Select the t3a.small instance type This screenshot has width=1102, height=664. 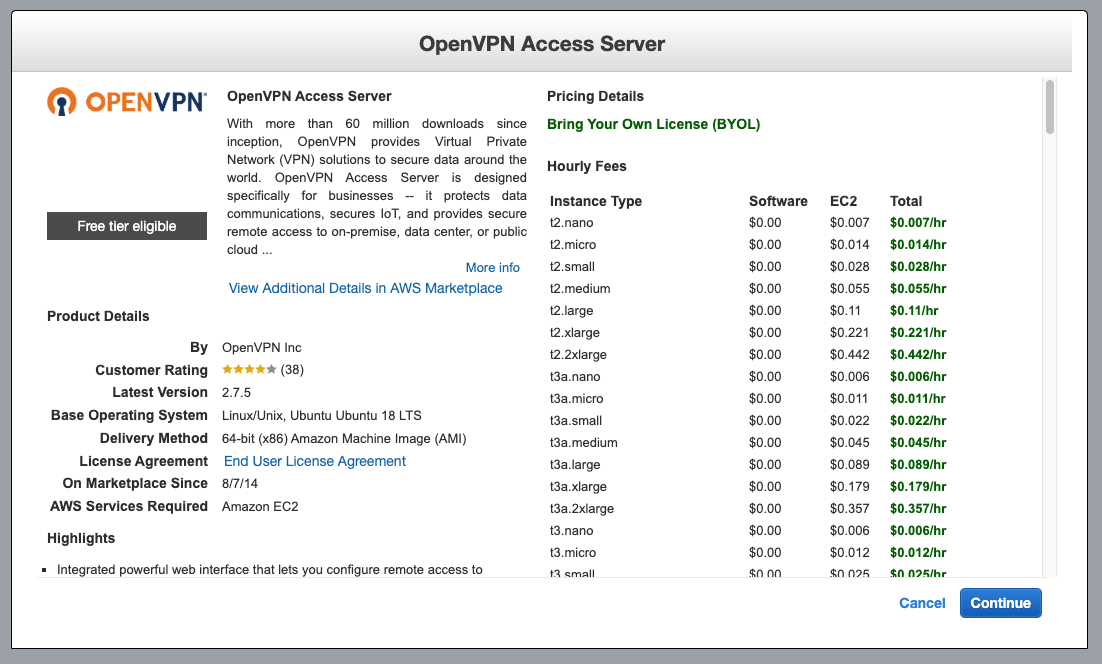coord(576,421)
